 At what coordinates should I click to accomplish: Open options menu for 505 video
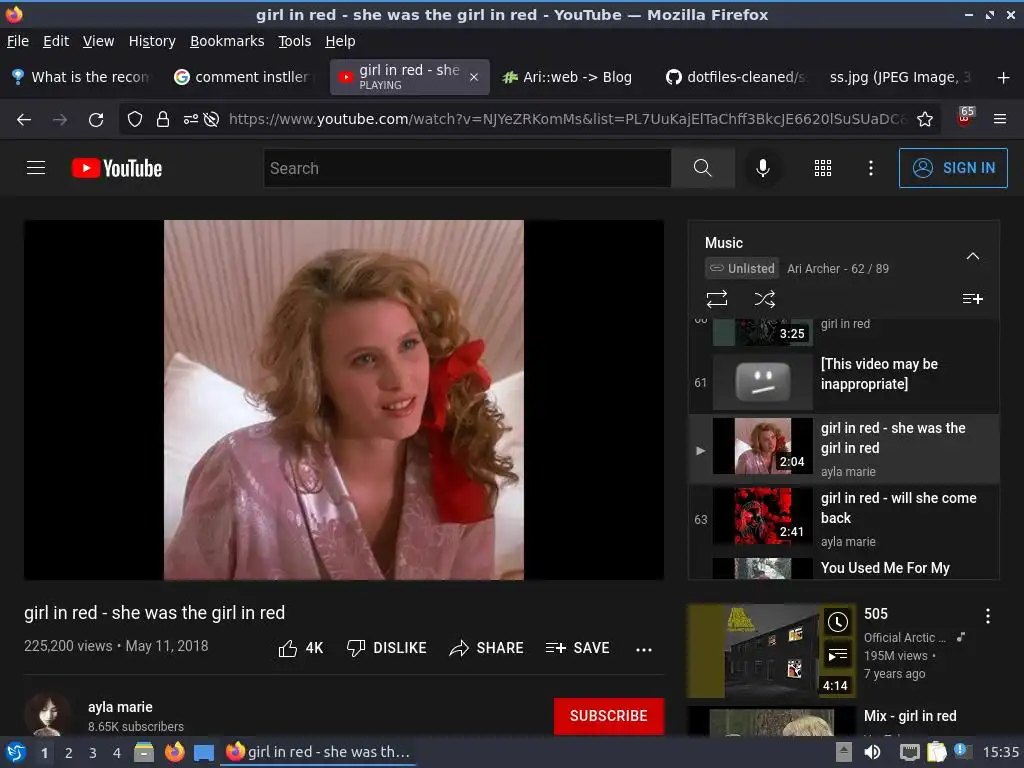(987, 616)
